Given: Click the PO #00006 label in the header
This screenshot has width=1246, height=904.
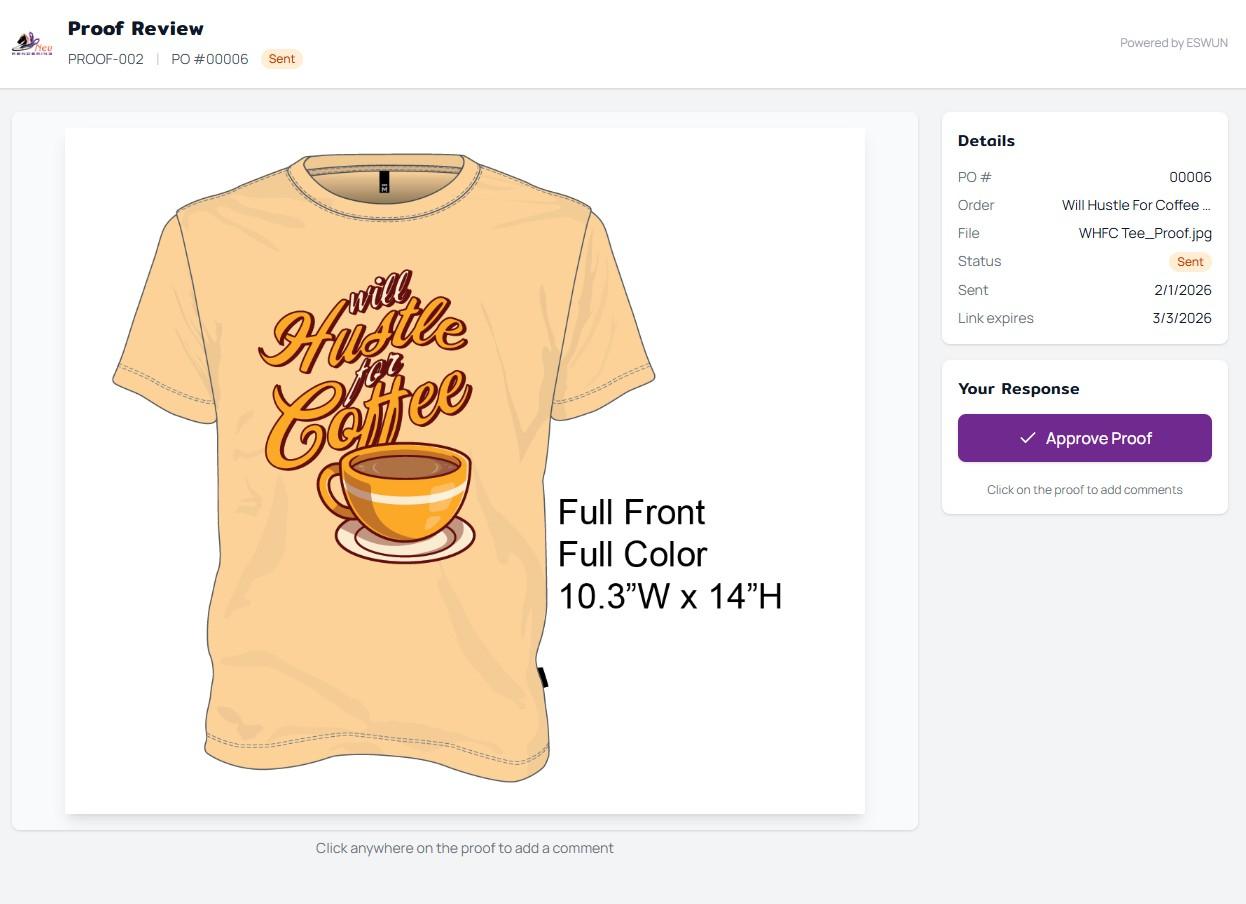Looking at the screenshot, I should [x=210, y=59].
